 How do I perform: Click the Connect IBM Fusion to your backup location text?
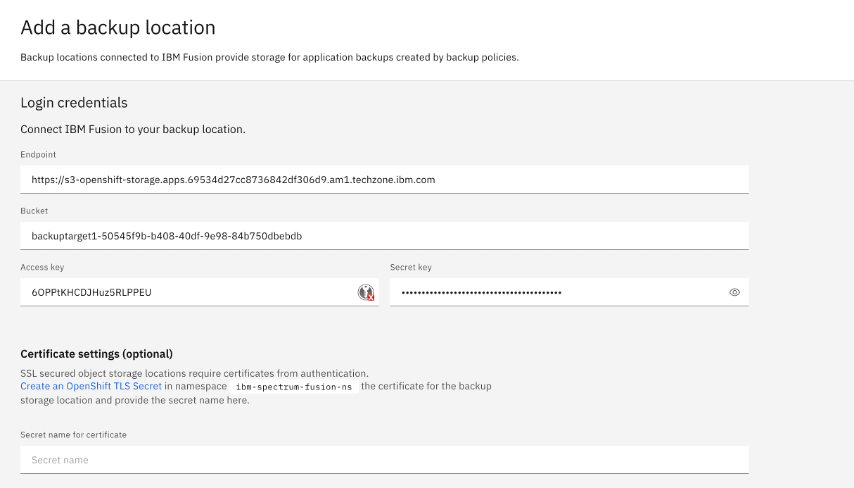(x=132, y=129)
